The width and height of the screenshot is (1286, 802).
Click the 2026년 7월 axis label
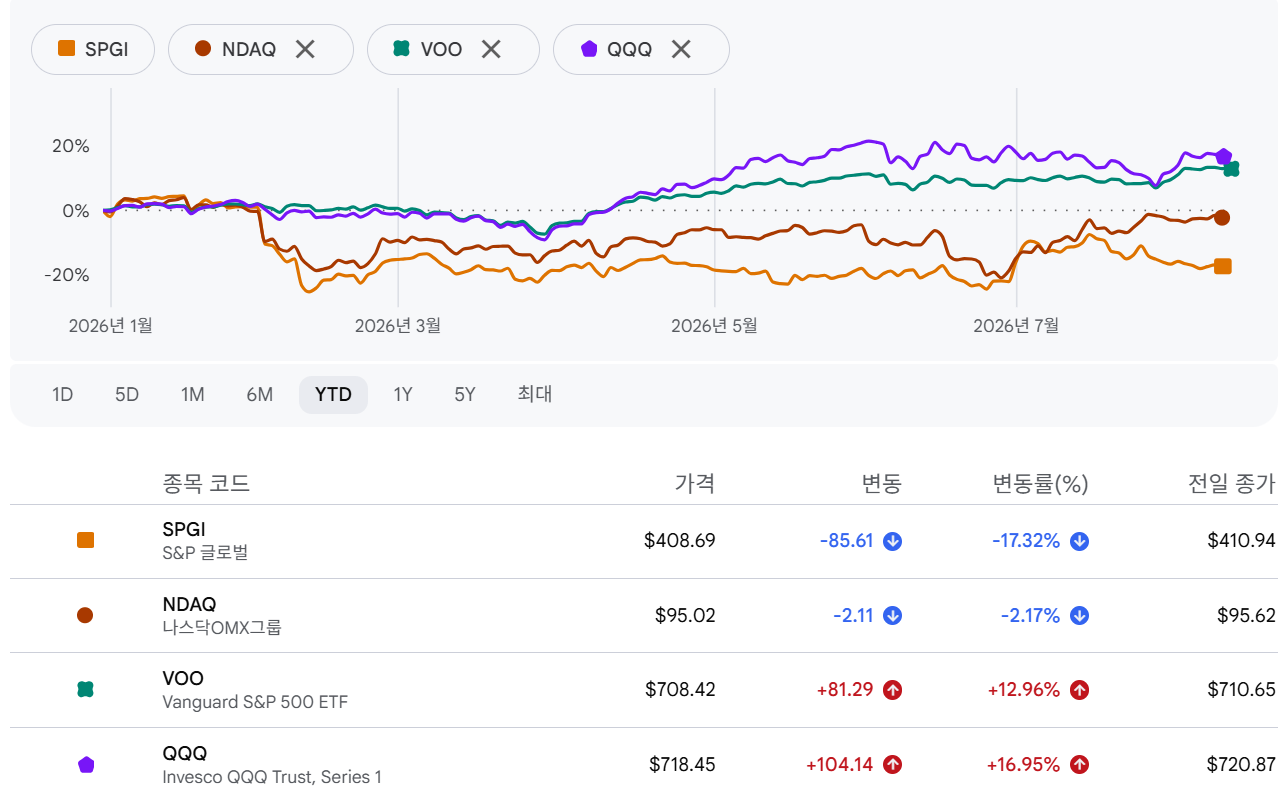point(1016,326)
